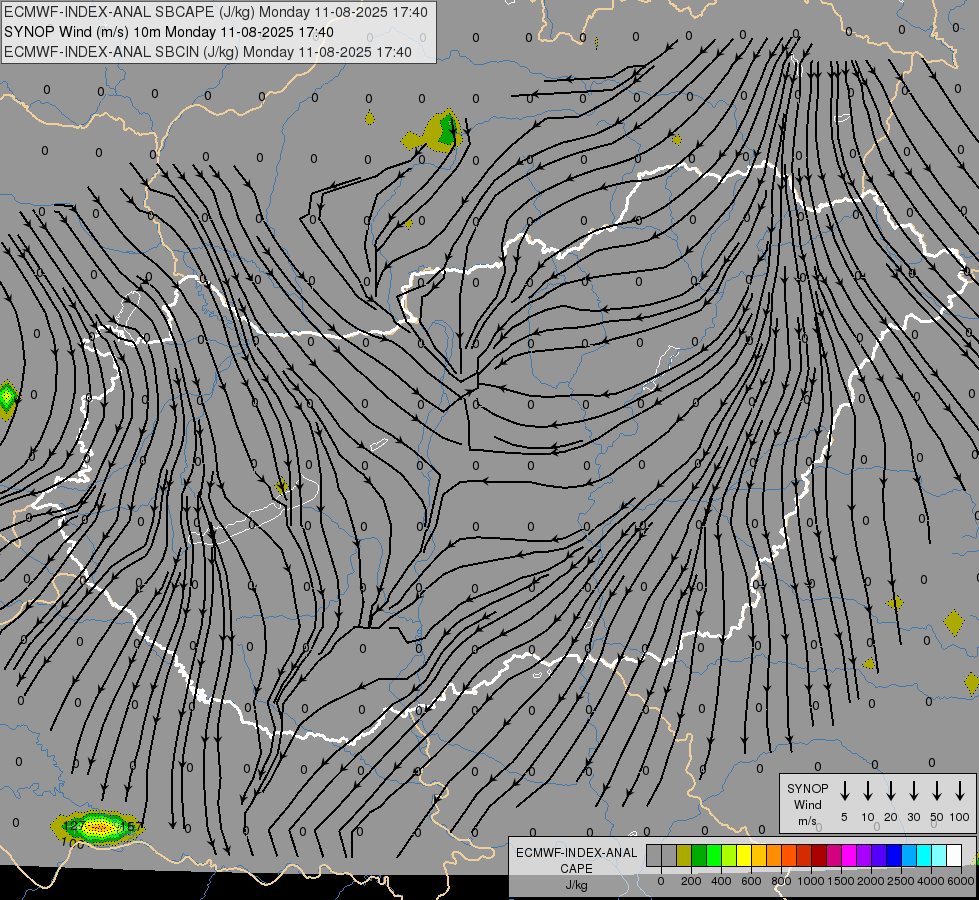Pick the bright magenta CAPE legend swatch
The image size is (979, 900).
pyautogui.click(x=849, y=855)
